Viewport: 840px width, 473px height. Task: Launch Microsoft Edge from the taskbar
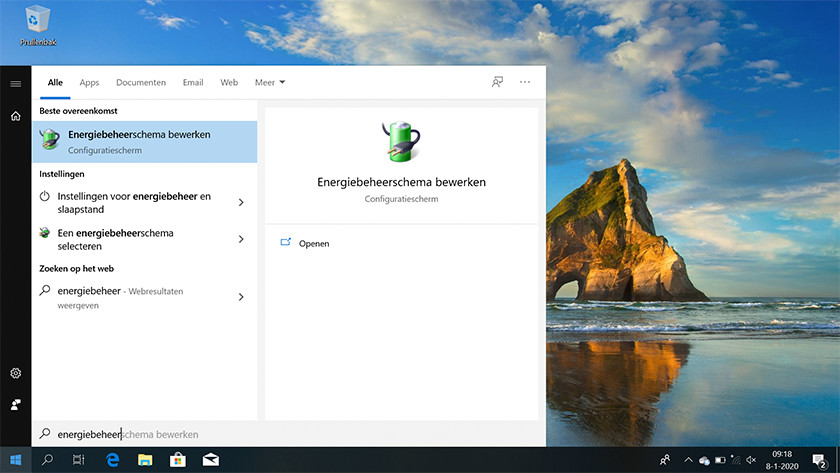click(x=112, y=460)
